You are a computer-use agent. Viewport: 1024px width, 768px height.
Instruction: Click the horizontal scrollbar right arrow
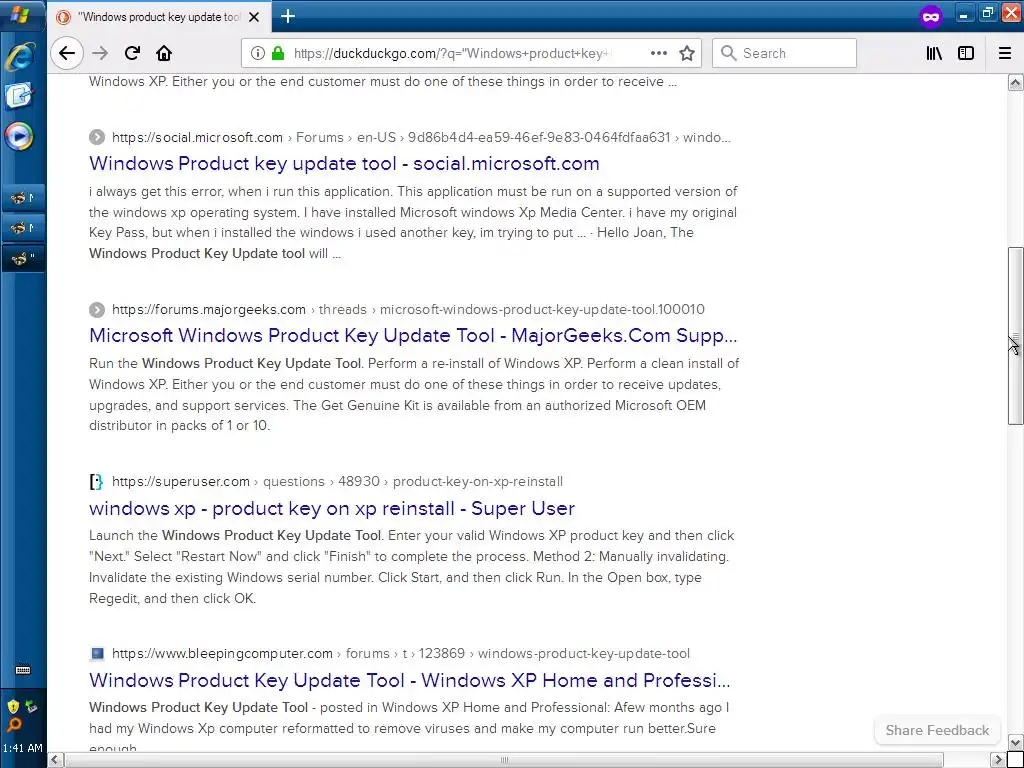(x=999, y=760)
